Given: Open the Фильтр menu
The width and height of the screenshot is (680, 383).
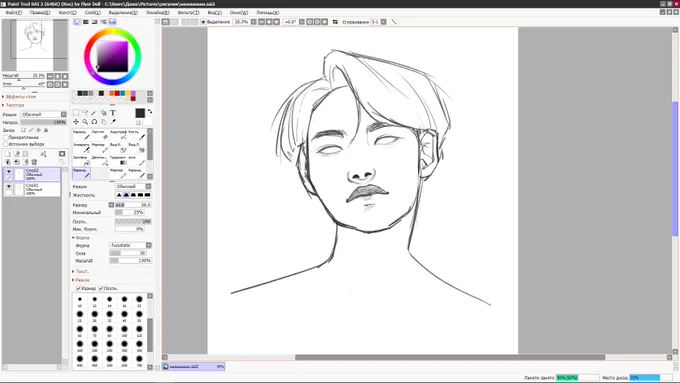Looking at the screenshot, I should (188, 13).
